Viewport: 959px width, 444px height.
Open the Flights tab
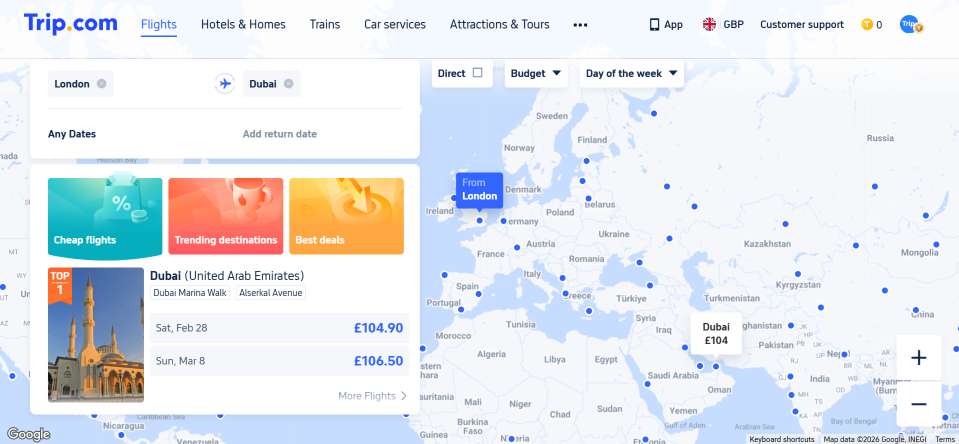158,24
